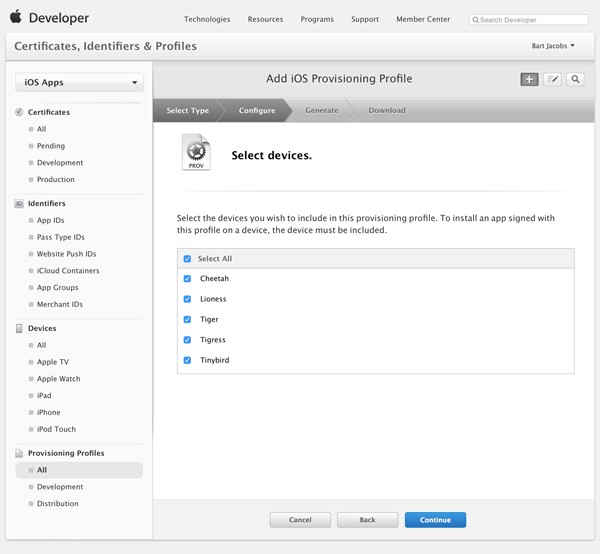The height and width of the screenshot is (554, 600).
Task: Open Development certificates
Action: click(60, 163)
